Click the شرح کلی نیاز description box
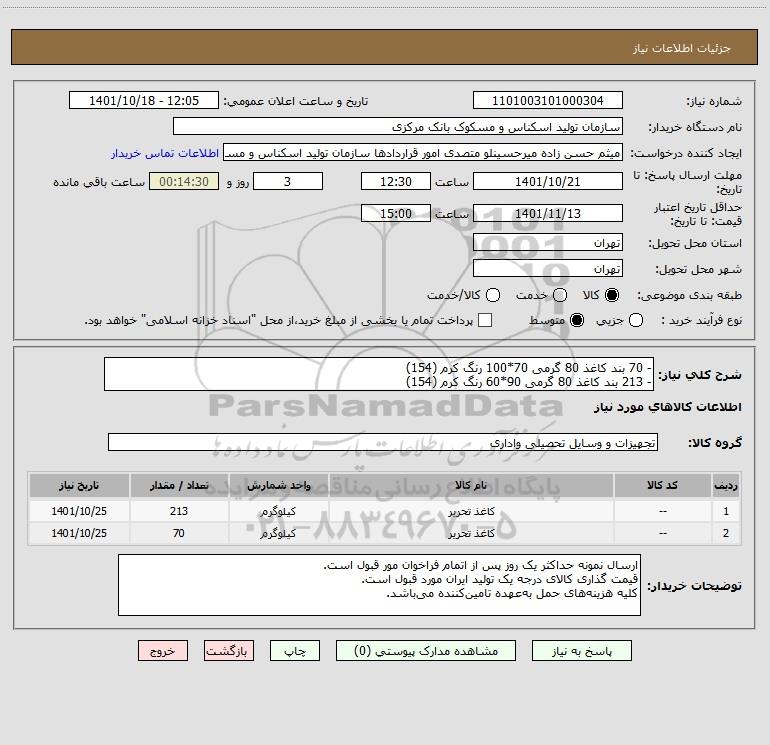 point(379,374)
